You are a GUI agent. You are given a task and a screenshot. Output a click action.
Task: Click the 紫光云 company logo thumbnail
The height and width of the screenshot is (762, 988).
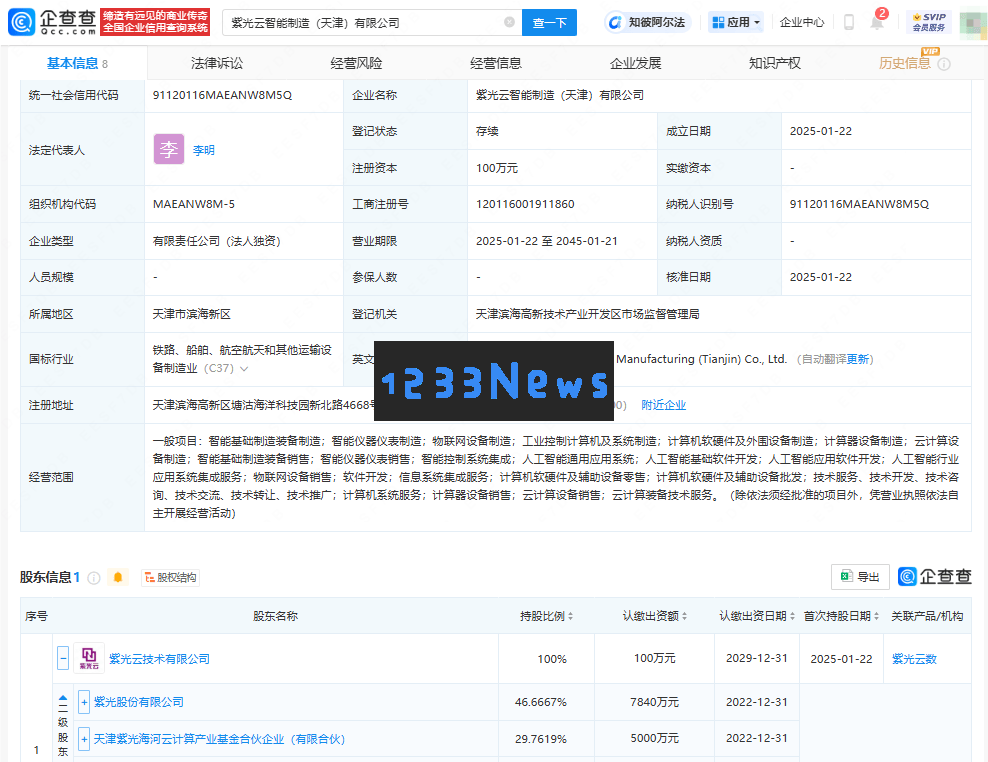[89, 658]
